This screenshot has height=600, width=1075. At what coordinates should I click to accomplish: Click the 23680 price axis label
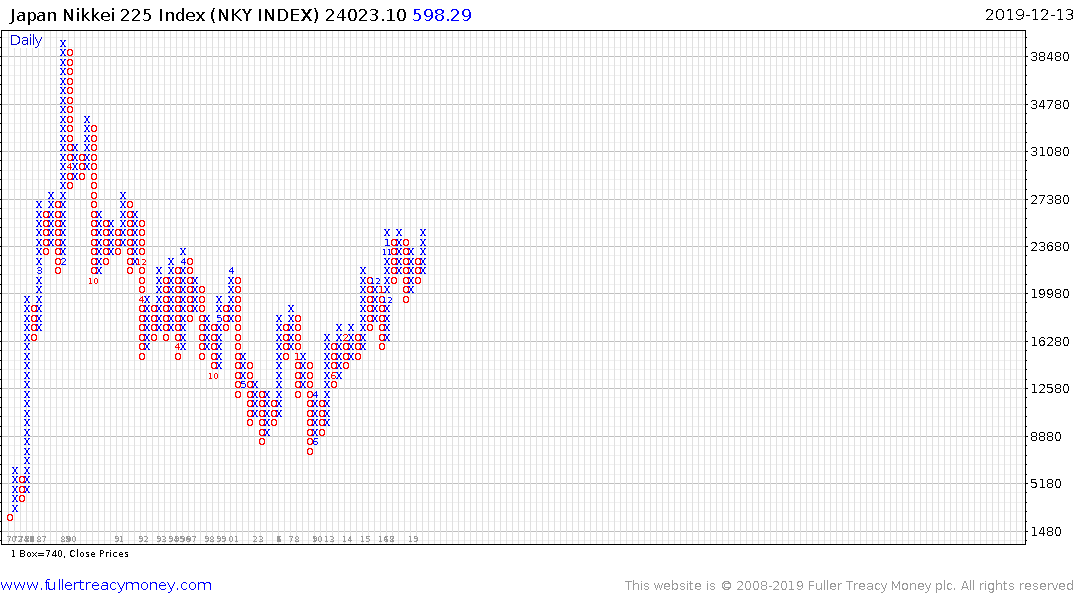point(1050,247)
